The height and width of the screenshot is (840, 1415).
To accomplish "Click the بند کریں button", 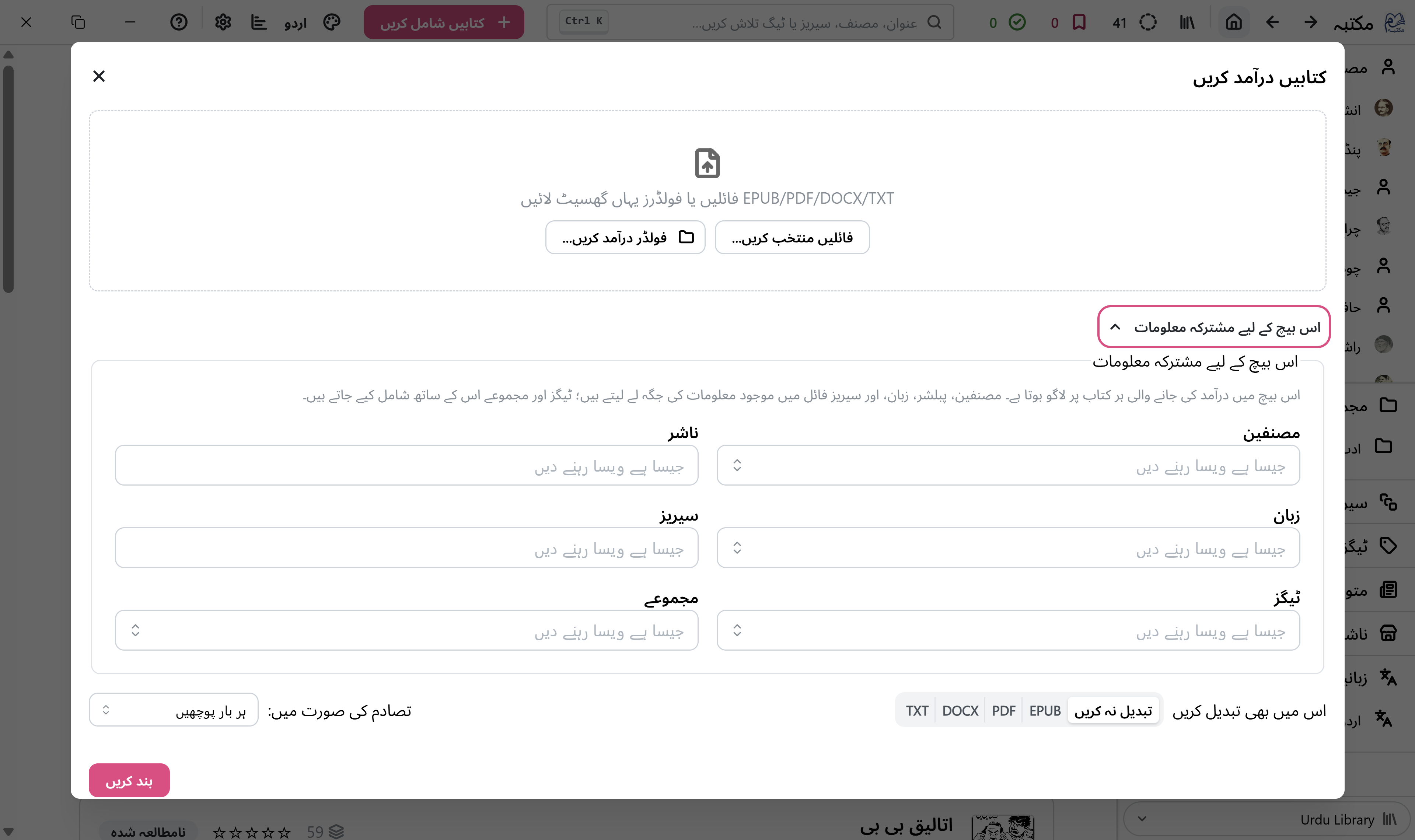I will click(x=129, y=781).
